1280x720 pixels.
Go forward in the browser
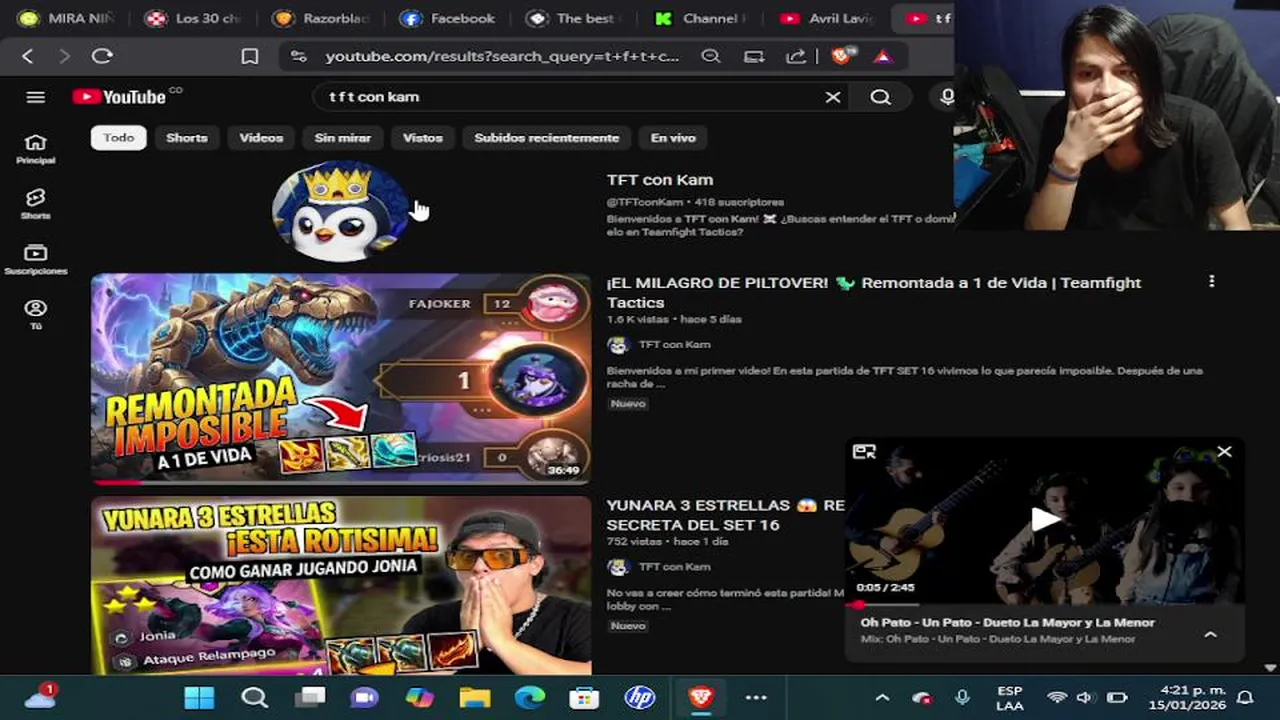64,57
